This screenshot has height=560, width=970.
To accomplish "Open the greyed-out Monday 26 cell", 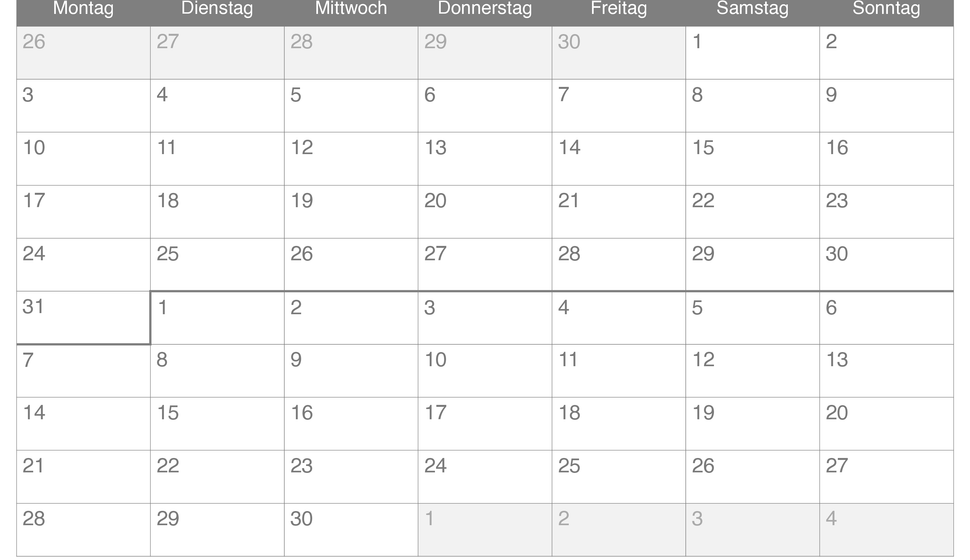I will [x=84, y=53].
